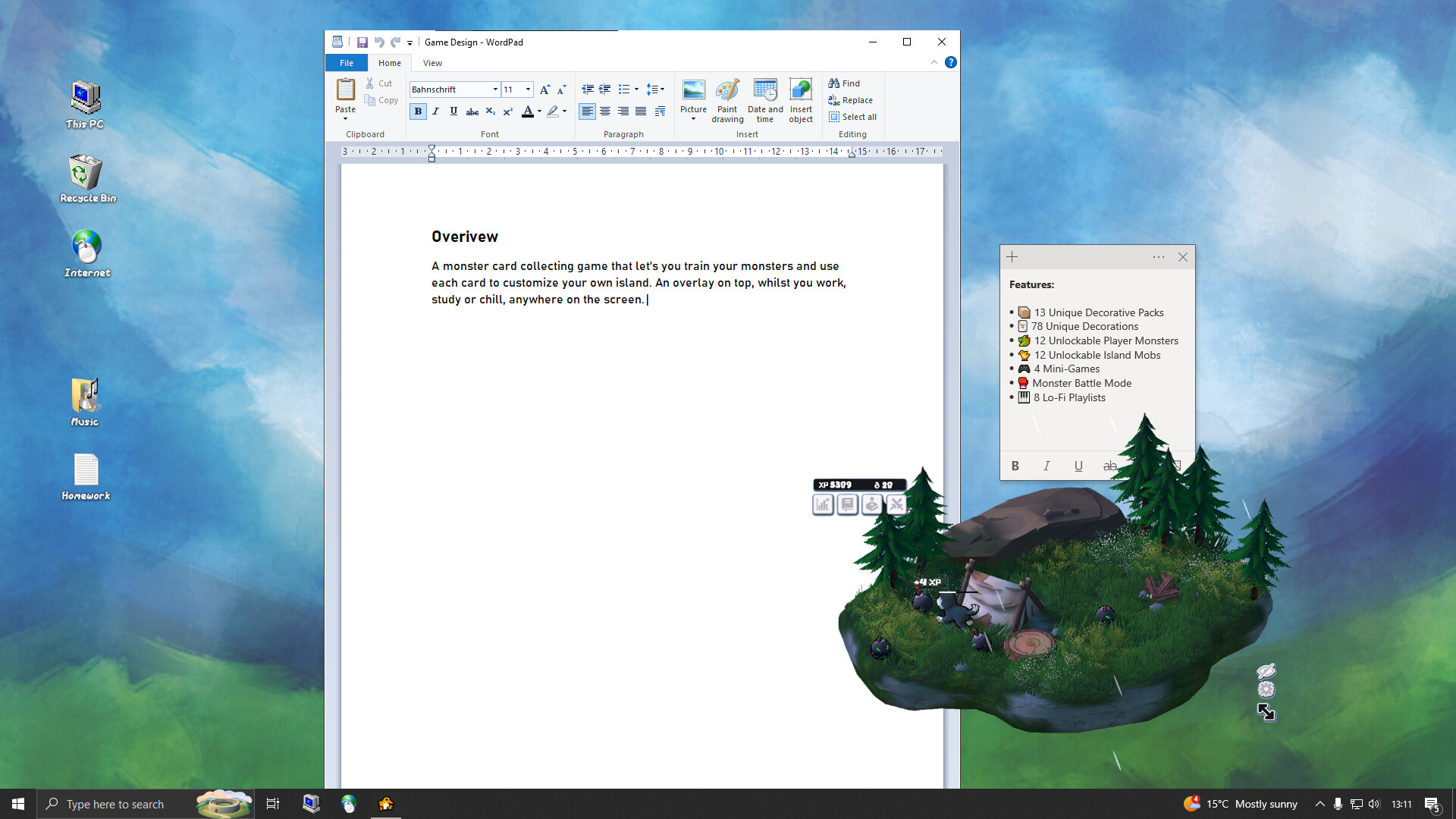Image resolution: width=1456 pixels, height=819 pixels.
Task: Open Mini-Games via the joystick icon
Action: click(872, 504)
